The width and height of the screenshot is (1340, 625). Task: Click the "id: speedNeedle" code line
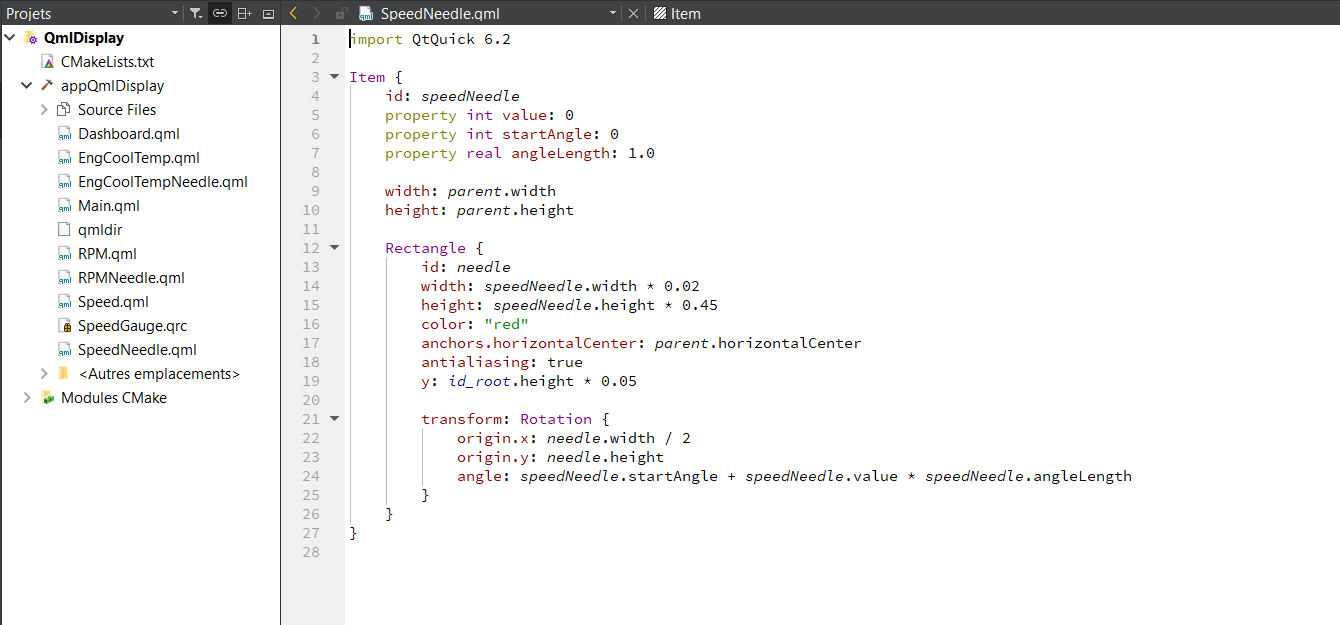tap(452, 96)
